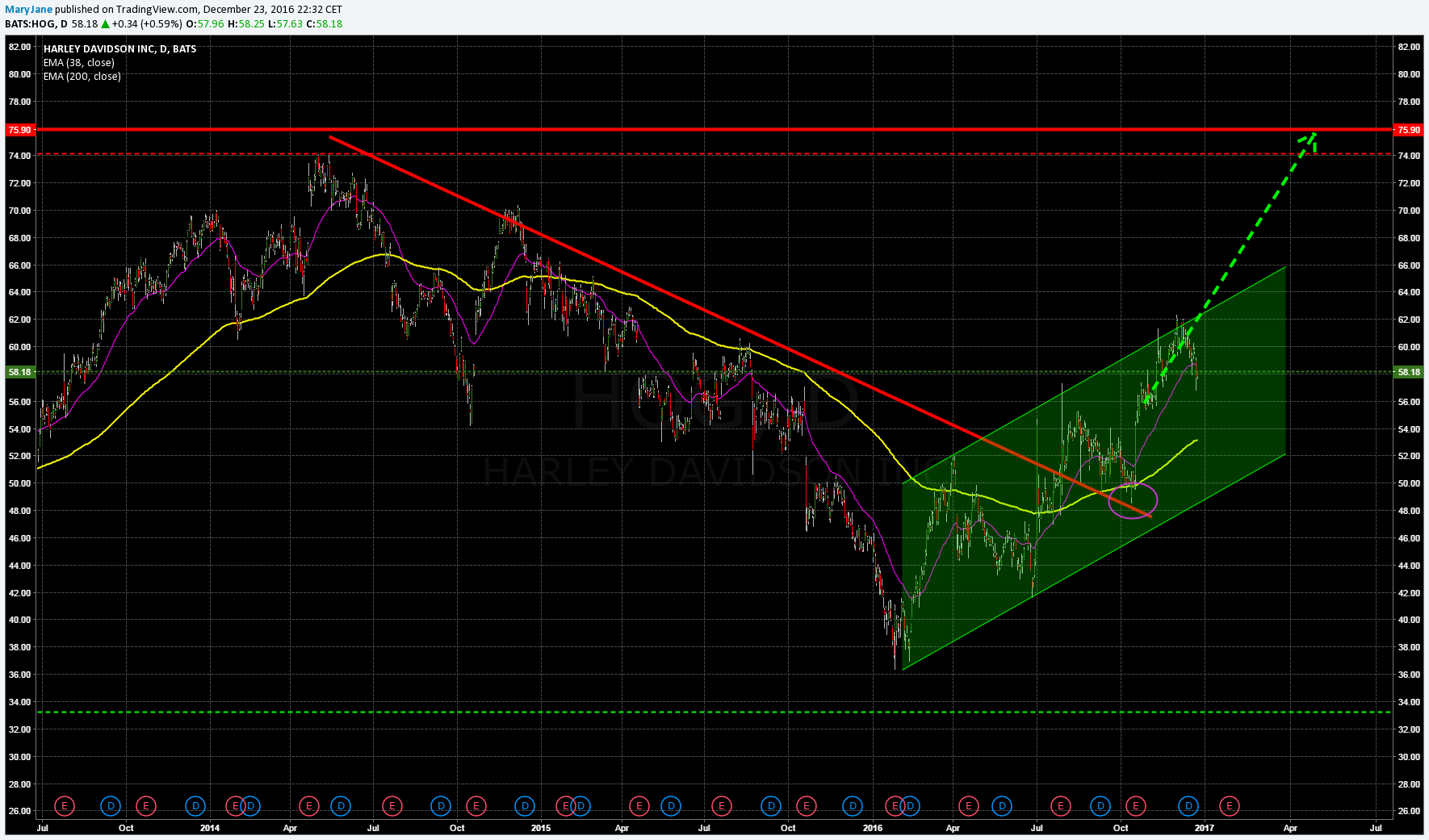The width and height of the screenshot is (1429, 840).
Task: Click the E earnings marker just after Jul 2015
Action: tap(721, 805)
